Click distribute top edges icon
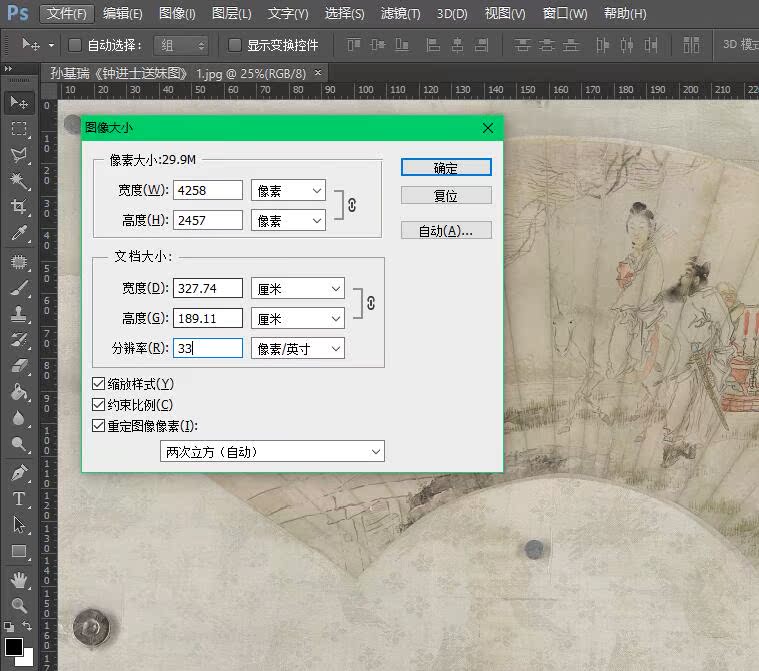The width and height of the screenshot is (759, 671). click(x=522, y=45)
